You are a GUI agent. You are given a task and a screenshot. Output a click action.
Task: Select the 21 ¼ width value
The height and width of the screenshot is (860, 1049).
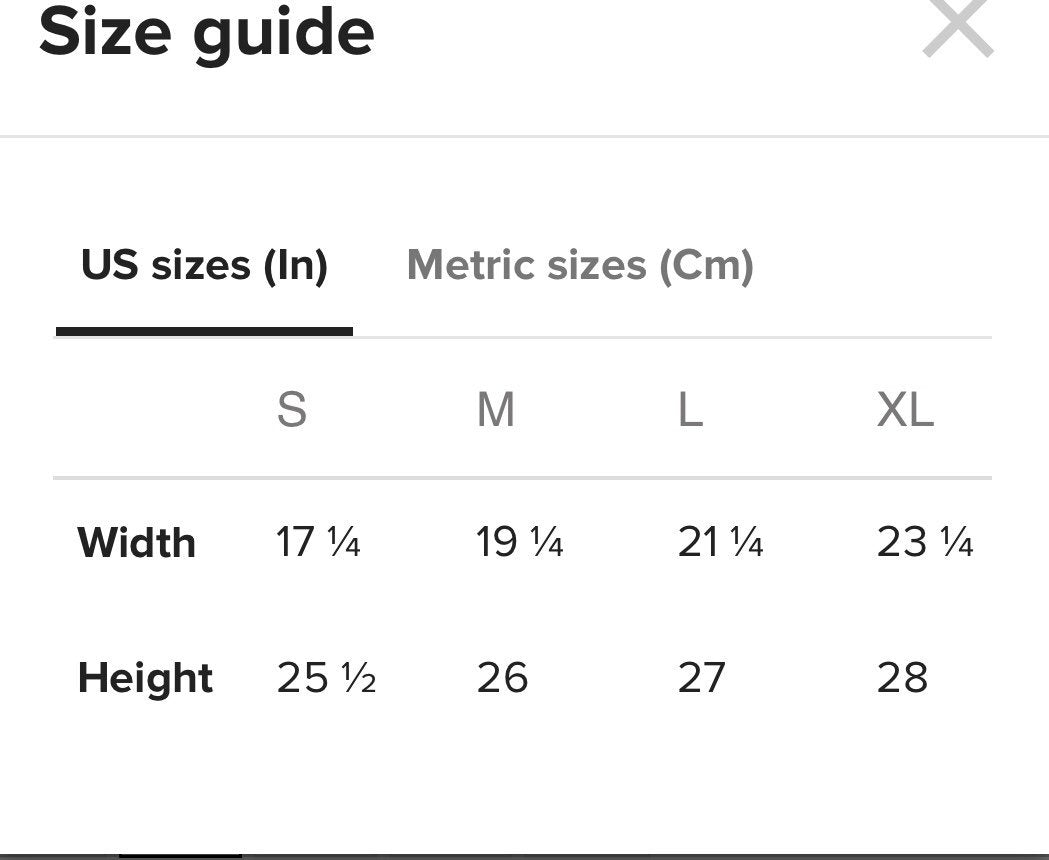tap(721, 542)
